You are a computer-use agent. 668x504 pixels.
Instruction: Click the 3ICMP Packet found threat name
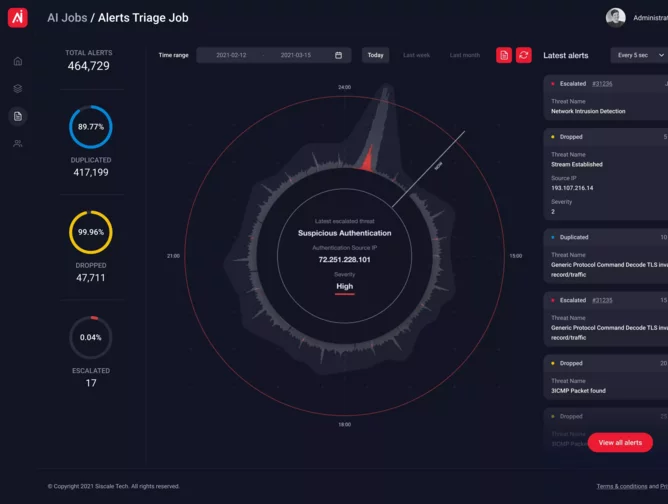(578, 391)
